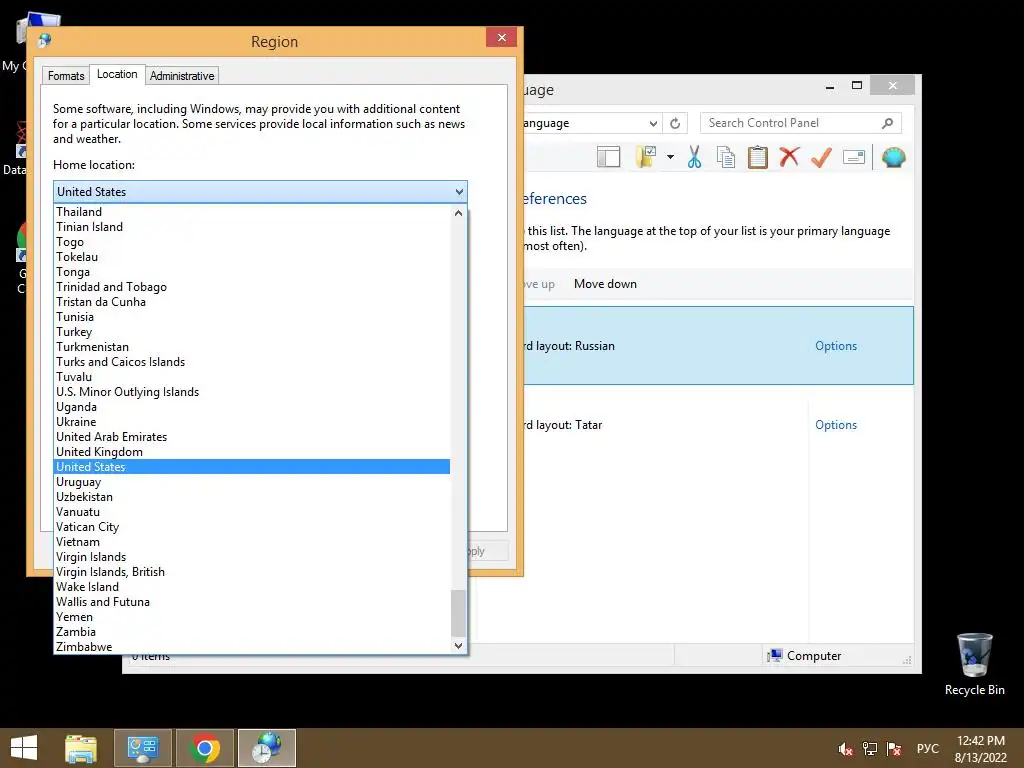Select Ukraine in the location list
Image resolution: width=1024 pixels, height=768 pixels.
(x=252, y=422)
